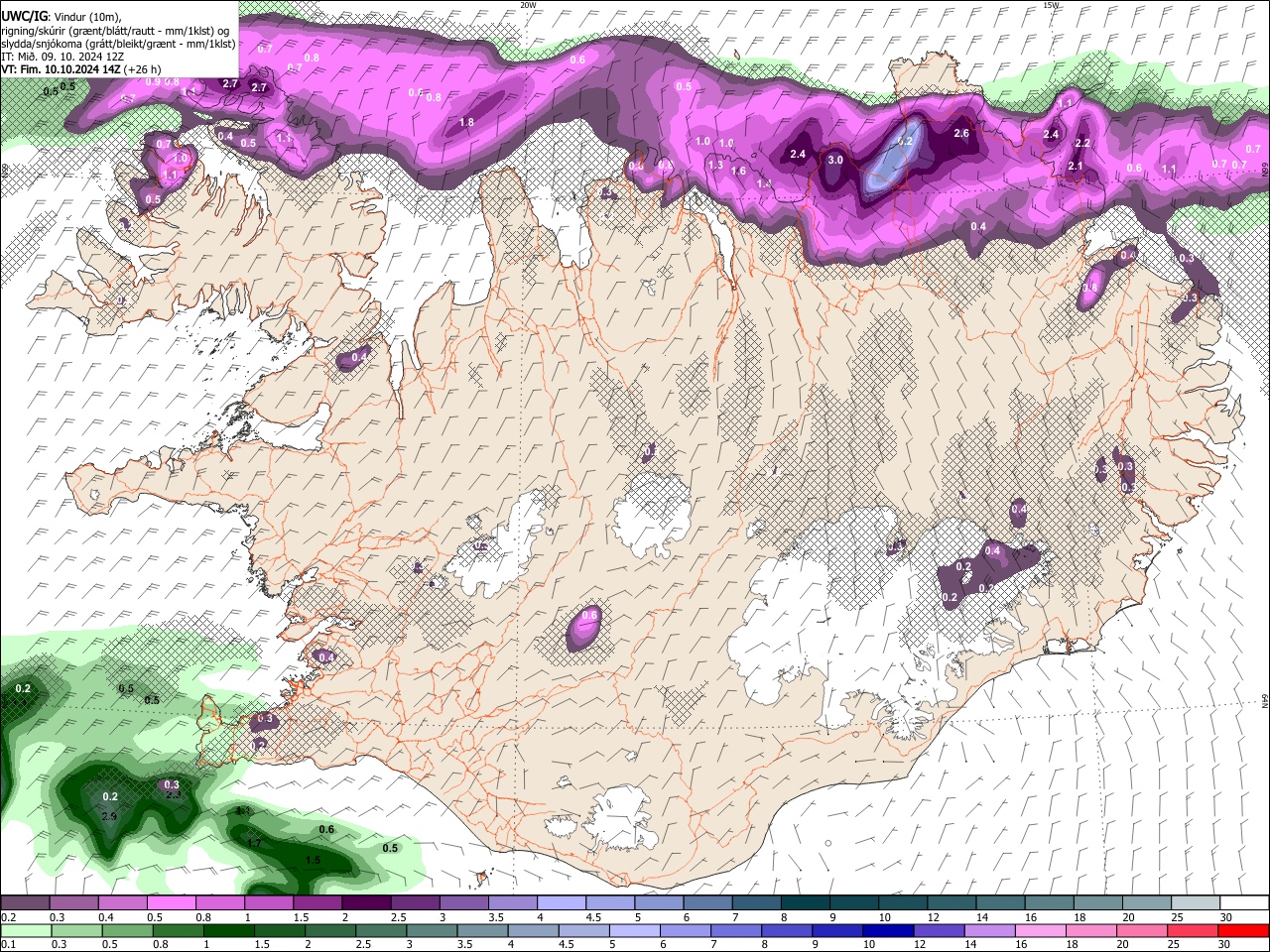Click the '(+26 h)' forecast offset text
The image size is (1270, 952).
tap(143, 69)
